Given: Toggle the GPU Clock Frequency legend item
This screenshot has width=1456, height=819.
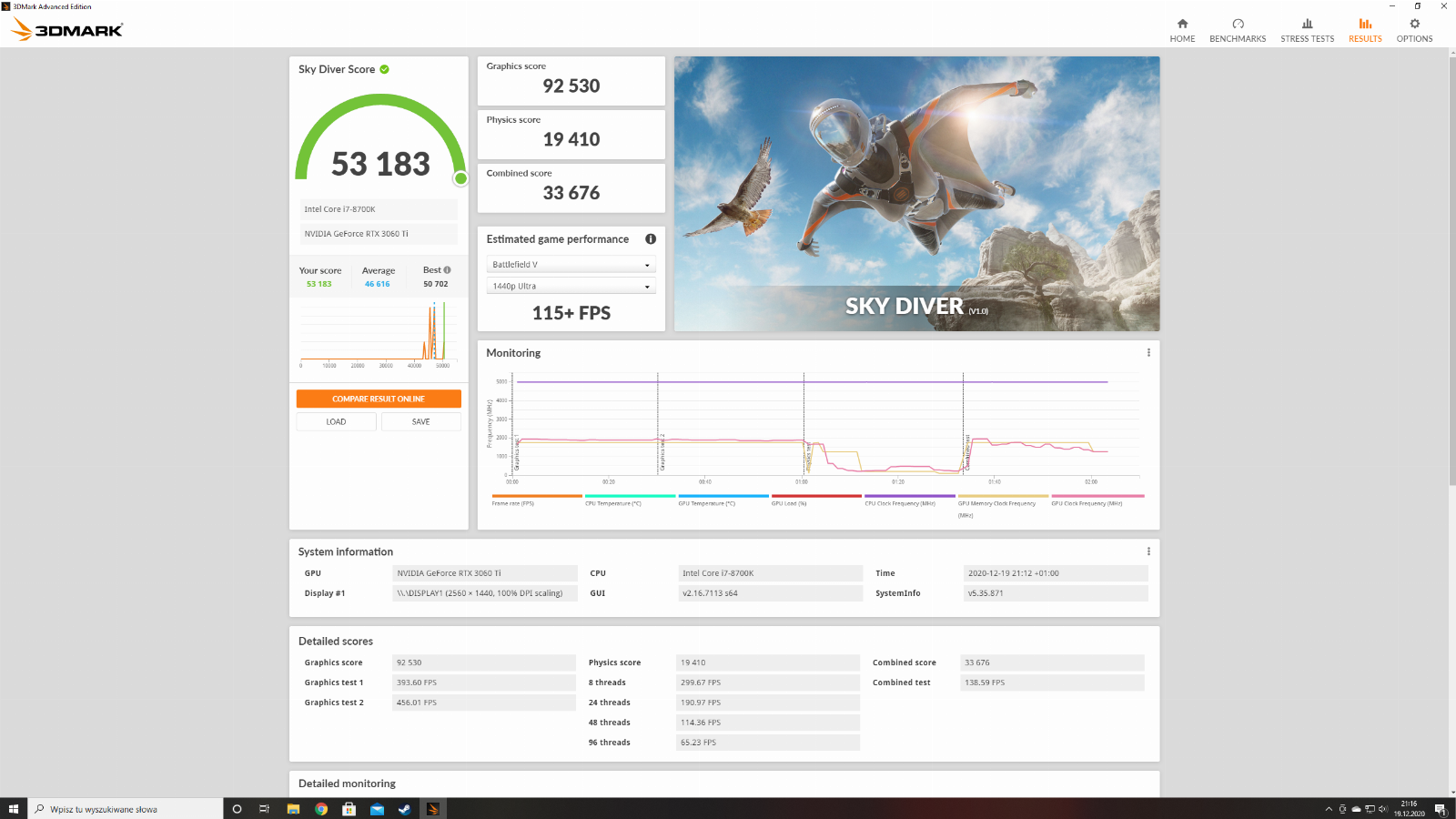Looking at the screenshot, I should coord(1097,500).
